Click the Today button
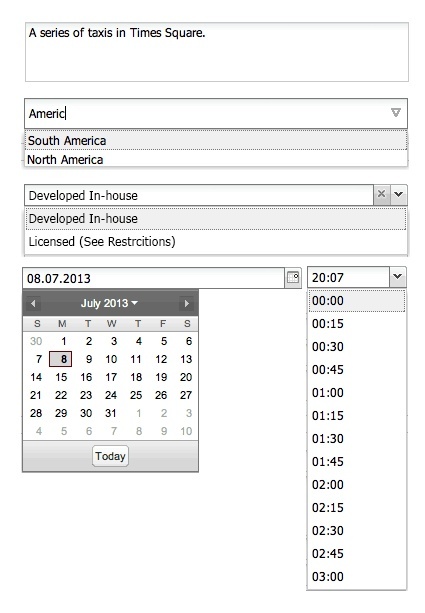This screenshot has height=613, width=425. pyautogui.click(x=110, y=456)
